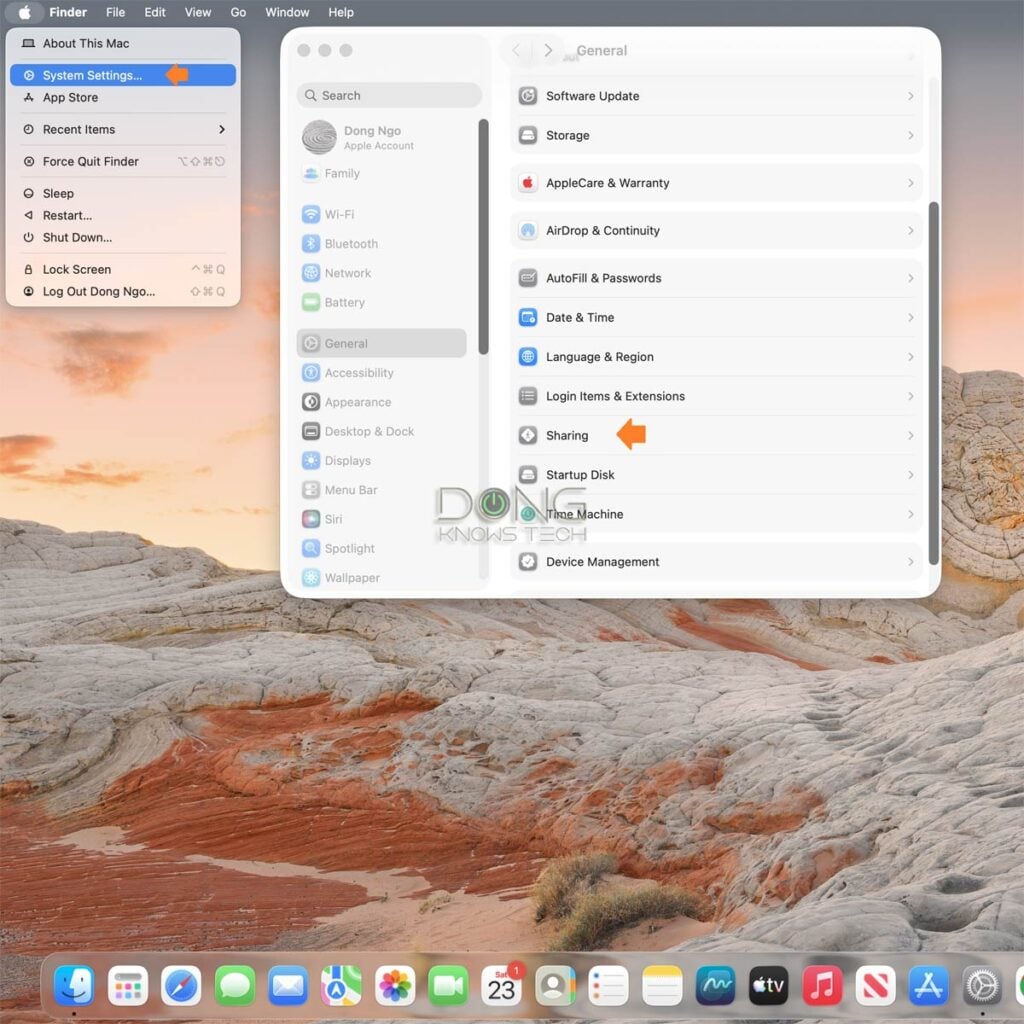Choose About This Mac
The width and height of the screenshot is (1024, 1024).
click(x=123, y=43)
